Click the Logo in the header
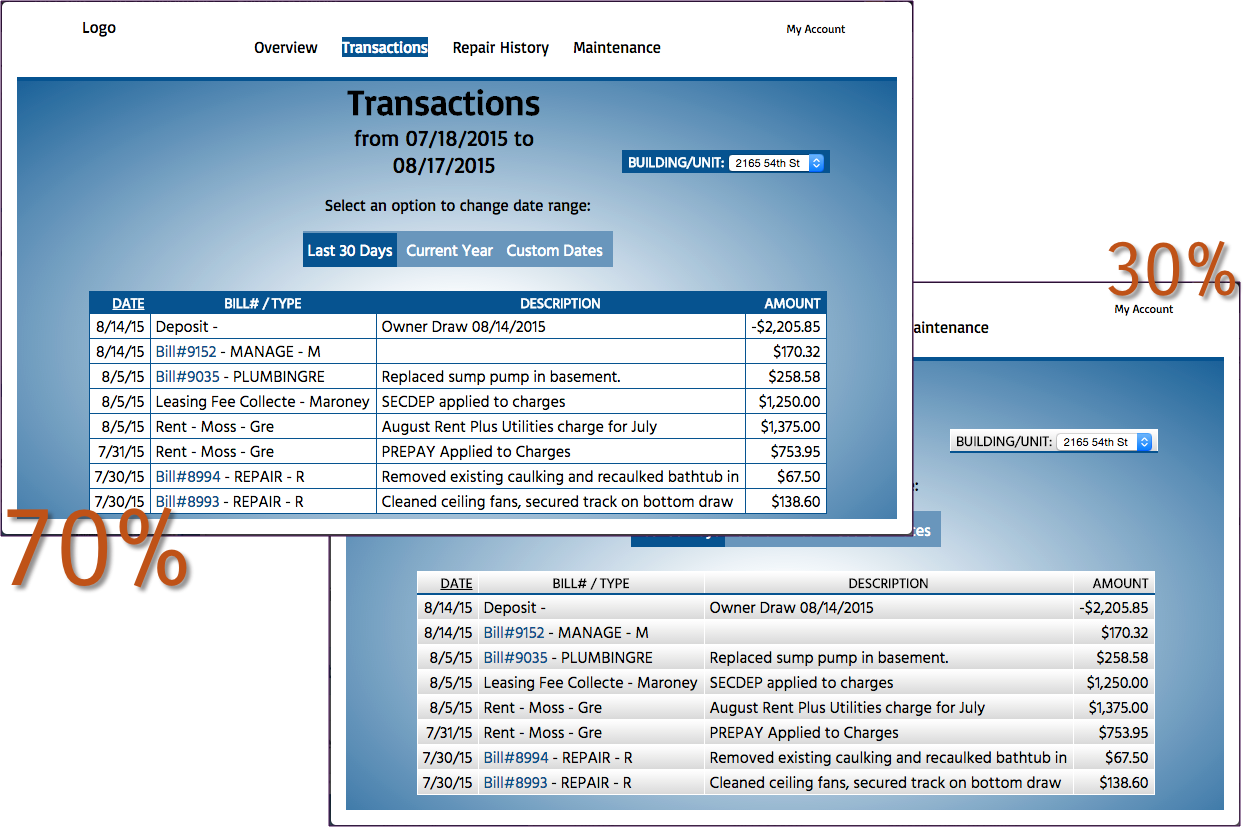This screenshot has height=827, width=1243. click(x=99, y=28)
